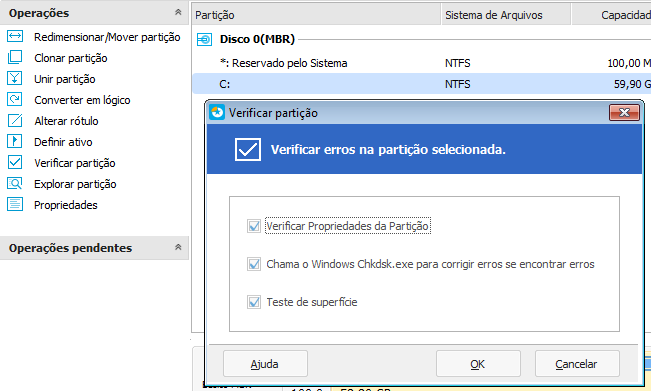The height and width of the screenshot is (391, 651).
Task: Click the Cancelar button
Action: pos(577,364)
